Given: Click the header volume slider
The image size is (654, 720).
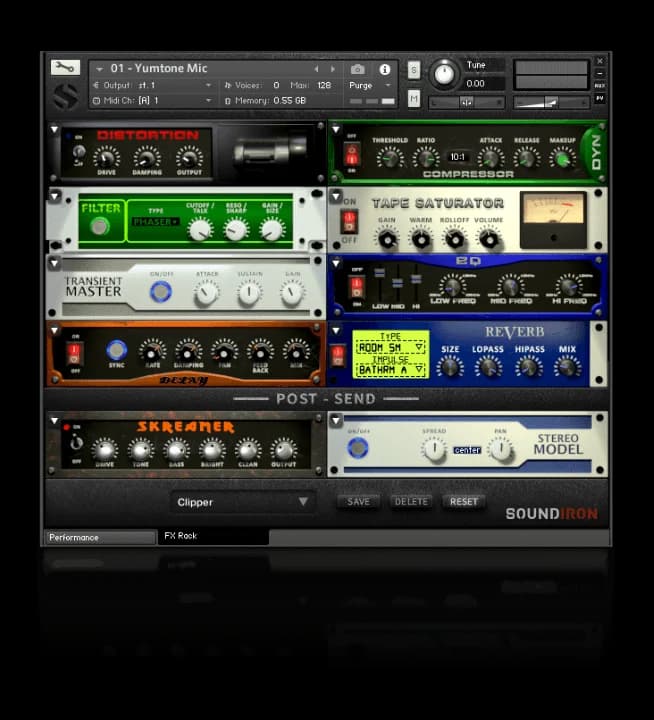Looking at the screenshot, I should pos(551,102).
